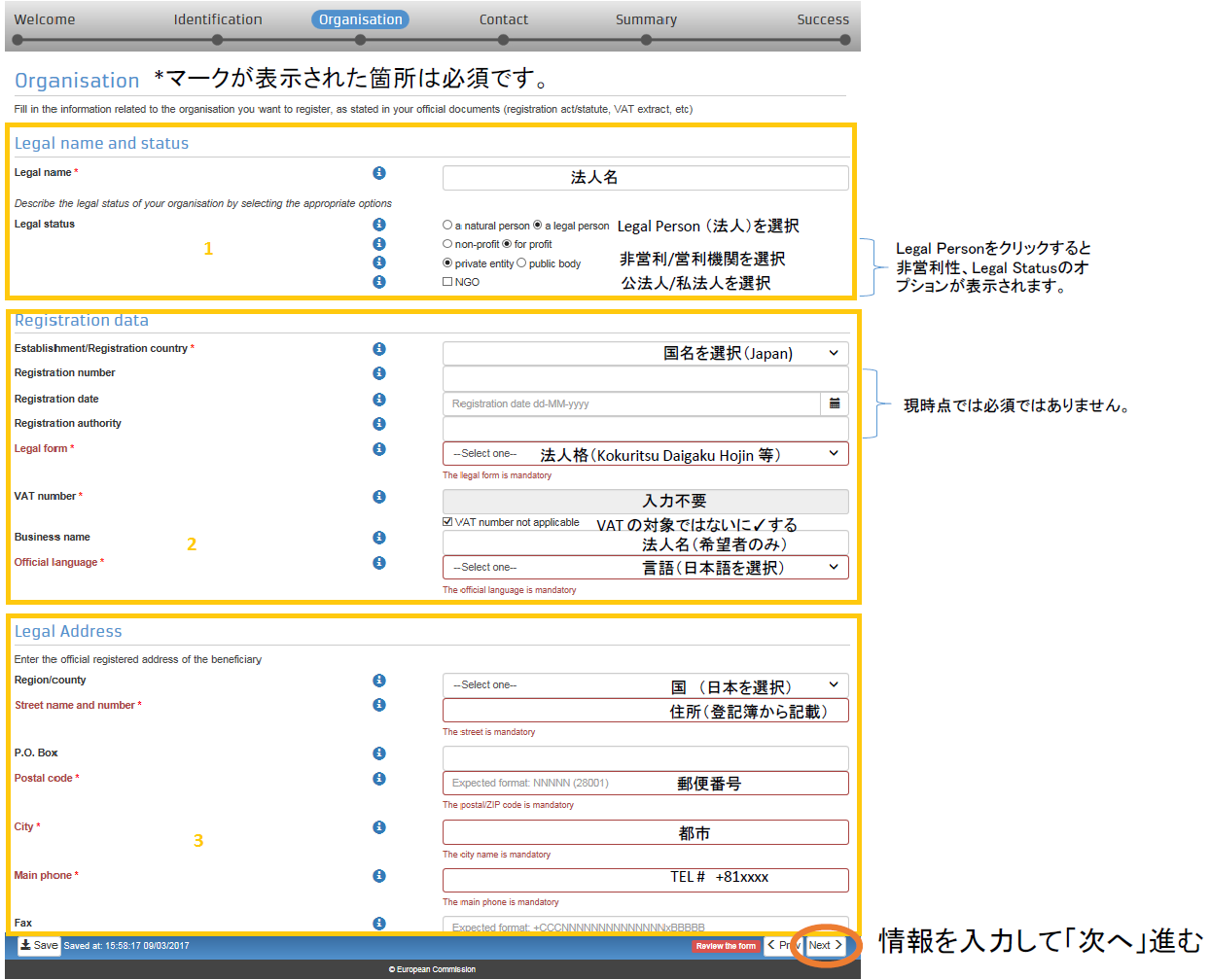Select the 'a natural person' radio button
Image resolution: width=1211 pixels, height=980 pixels.
point(447,226)
